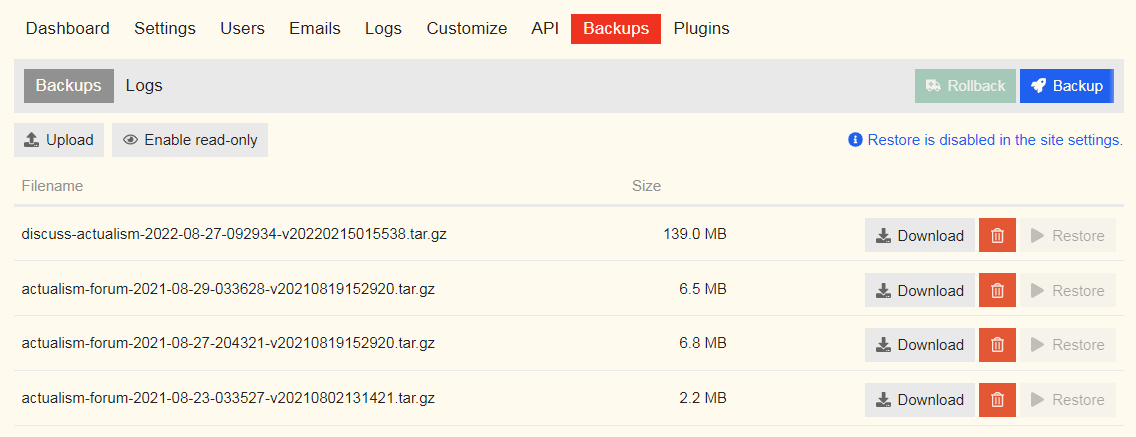Click the info icon beside restore disabled notice
This screenshot has height=437, width=1136.
tap(855, 140)
